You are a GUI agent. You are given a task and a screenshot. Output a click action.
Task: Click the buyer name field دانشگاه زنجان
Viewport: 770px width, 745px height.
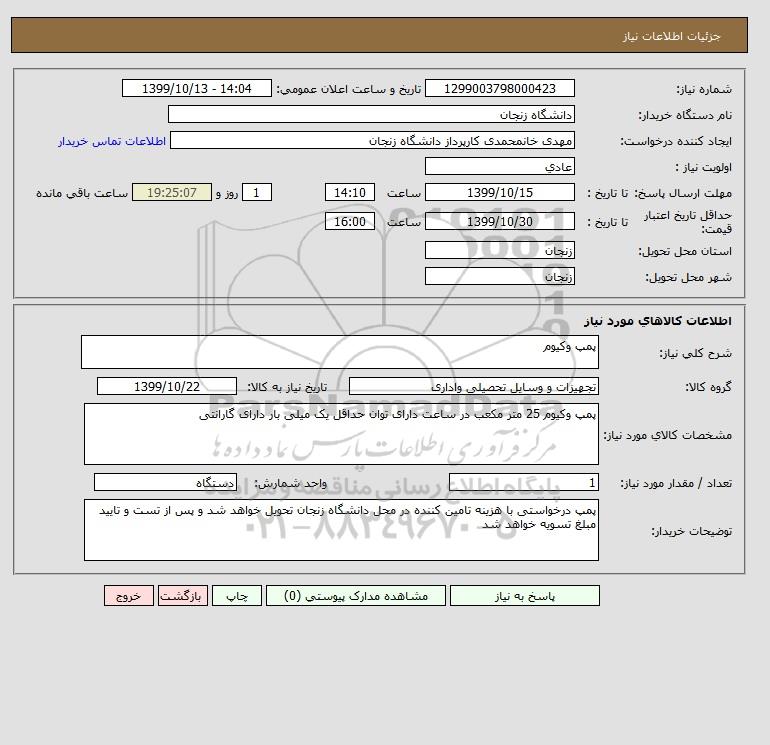[x=371, y=114]
